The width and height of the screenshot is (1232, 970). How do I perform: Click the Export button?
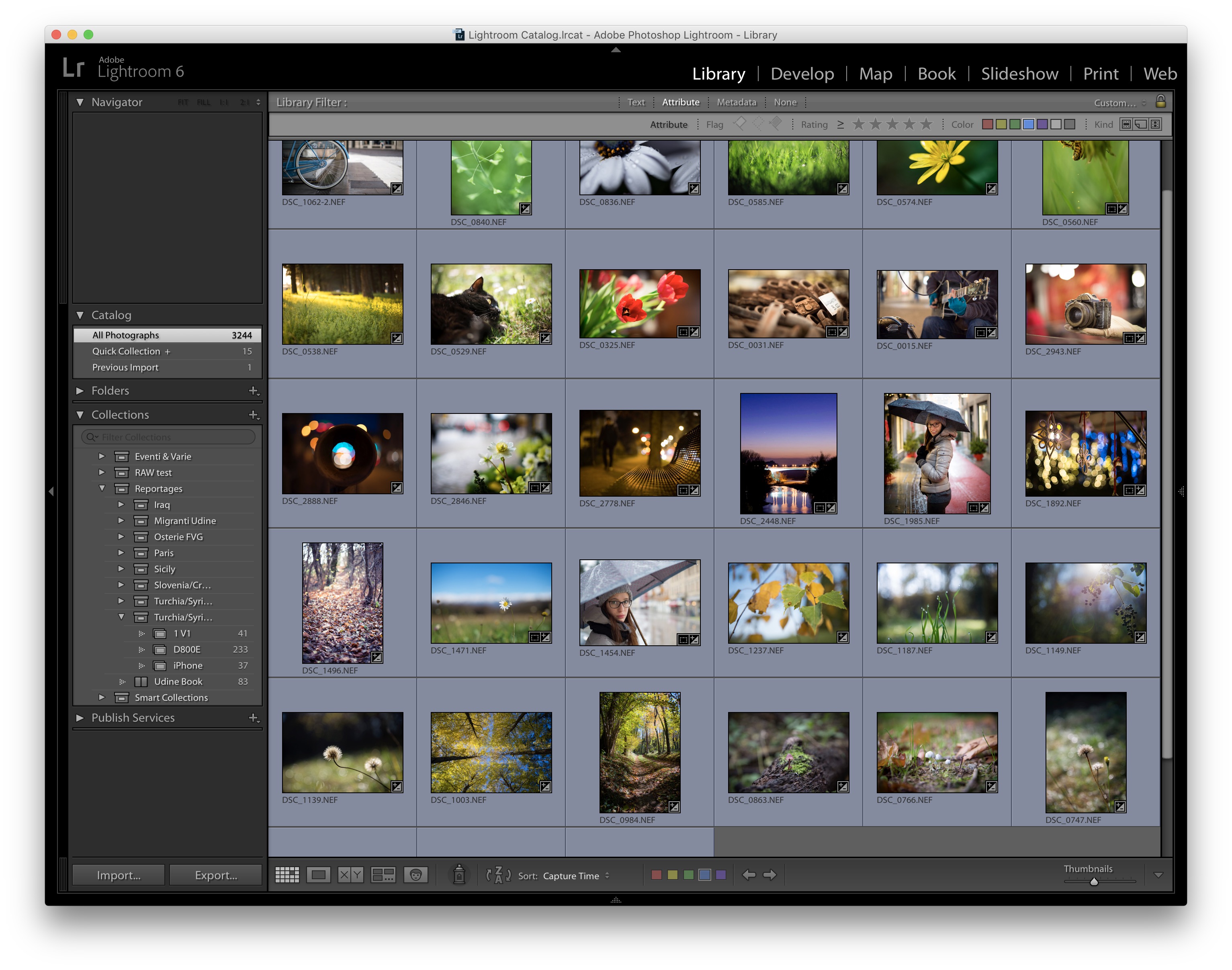click(216, 875)
